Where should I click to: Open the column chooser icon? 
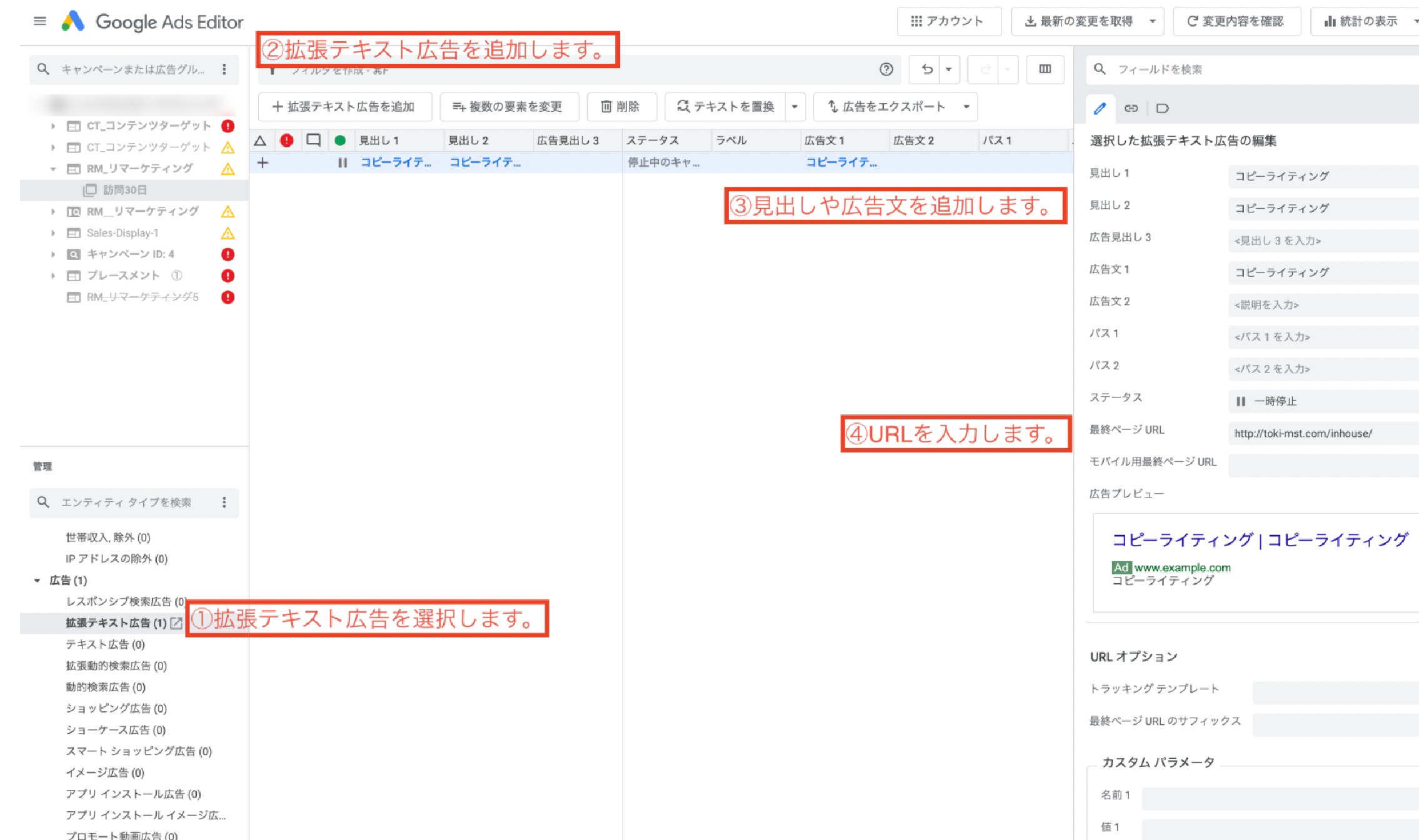tap(1045, 69)
